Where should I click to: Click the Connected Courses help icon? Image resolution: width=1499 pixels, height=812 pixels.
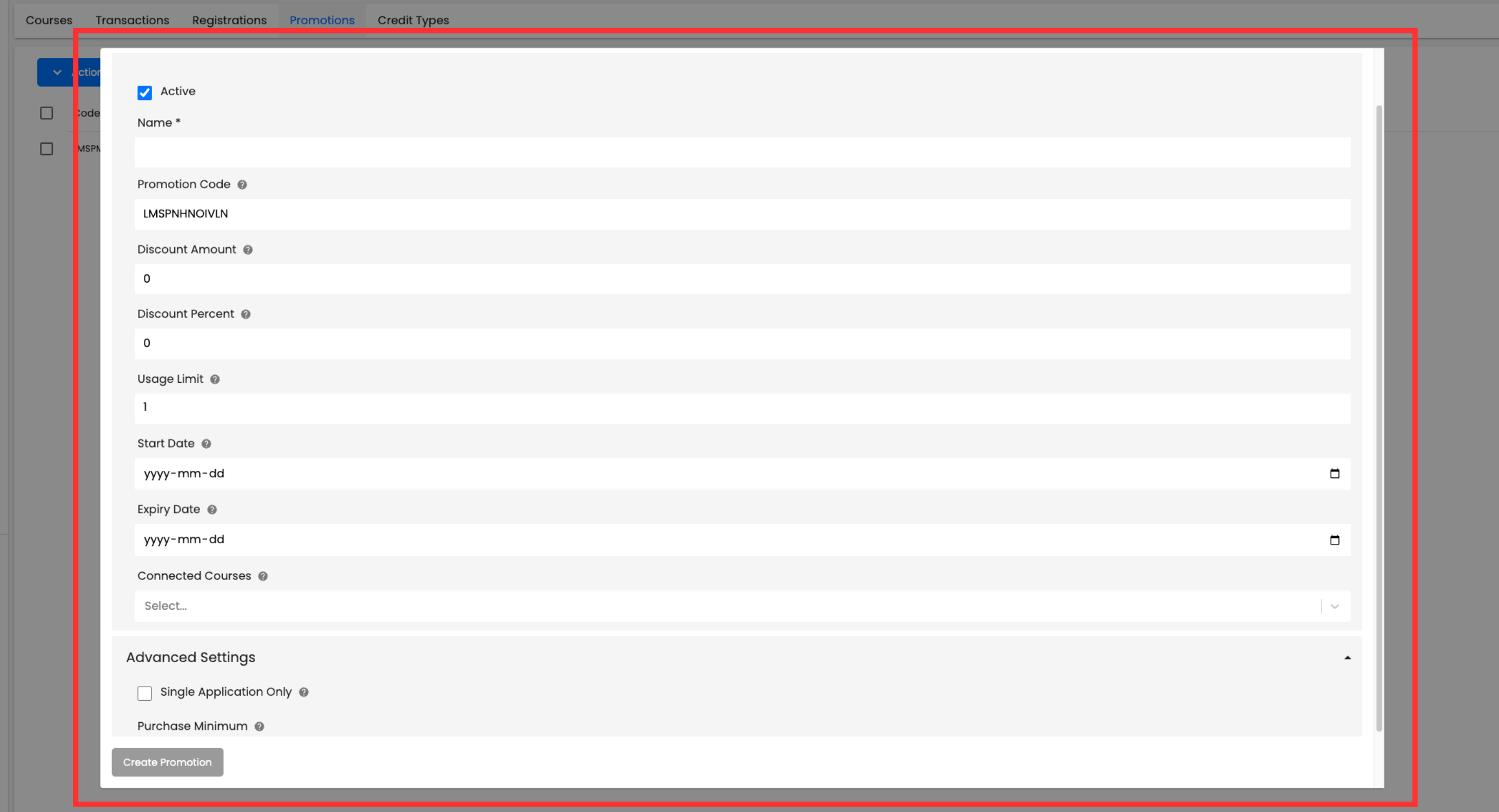coord(263,576)
